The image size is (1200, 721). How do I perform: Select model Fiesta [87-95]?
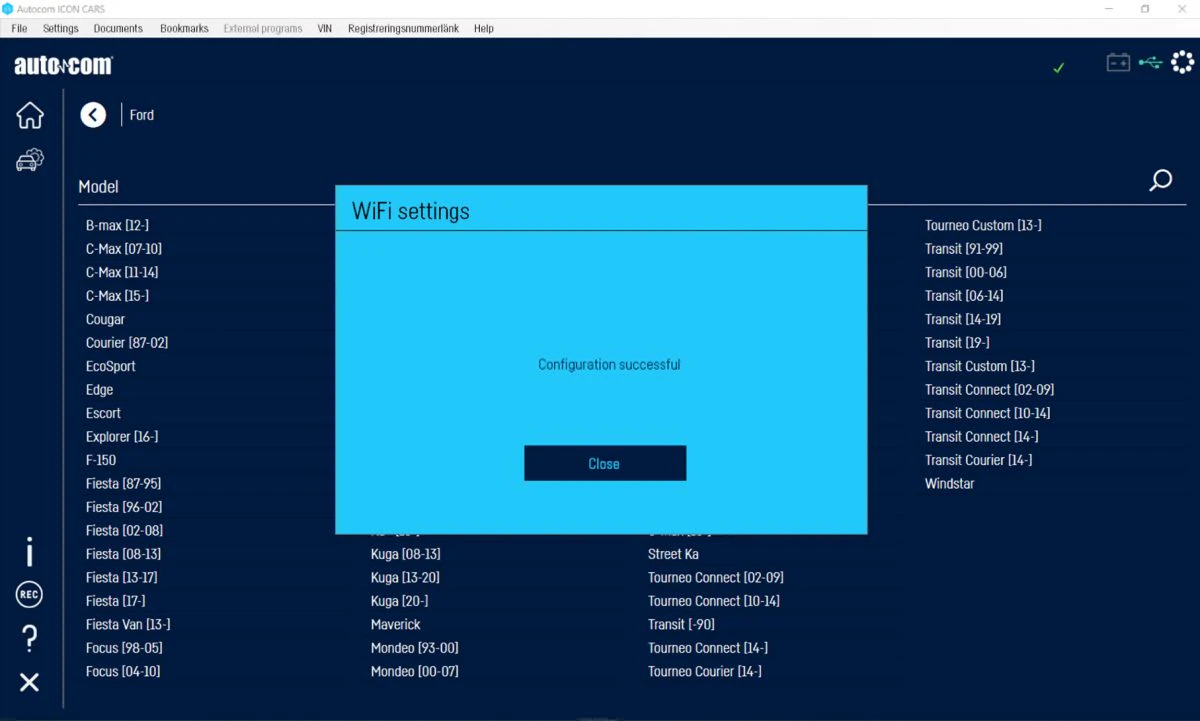coord(124,484)
